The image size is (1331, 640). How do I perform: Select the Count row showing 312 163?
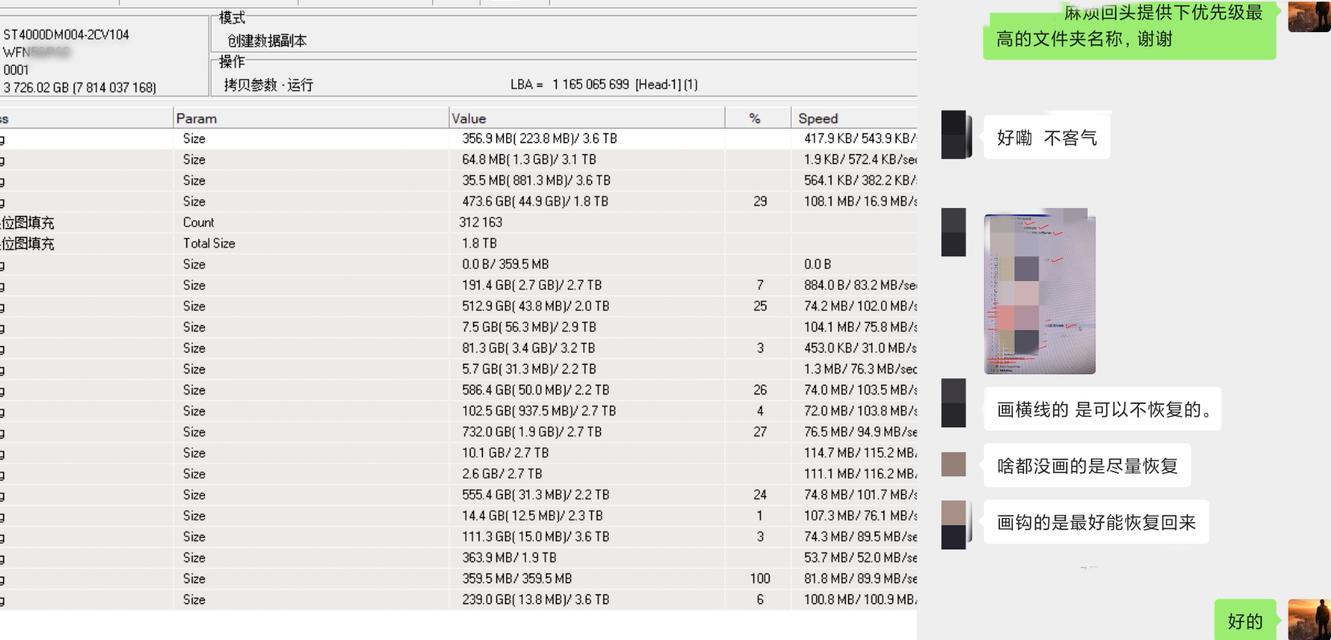pyautogui.click(x=480, y=223)
